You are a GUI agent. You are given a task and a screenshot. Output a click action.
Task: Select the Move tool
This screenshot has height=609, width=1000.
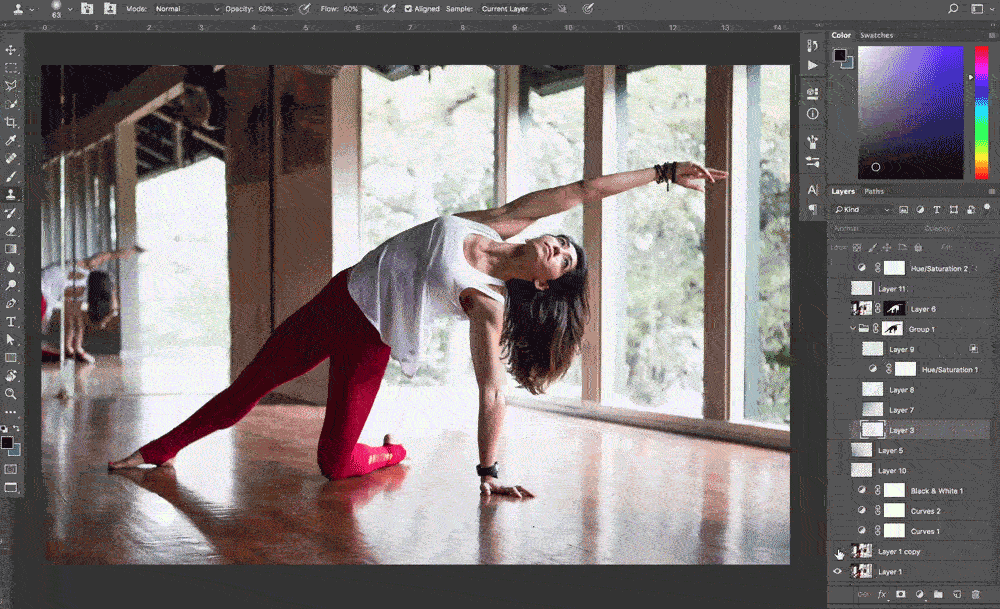click(x=11, y=50)
